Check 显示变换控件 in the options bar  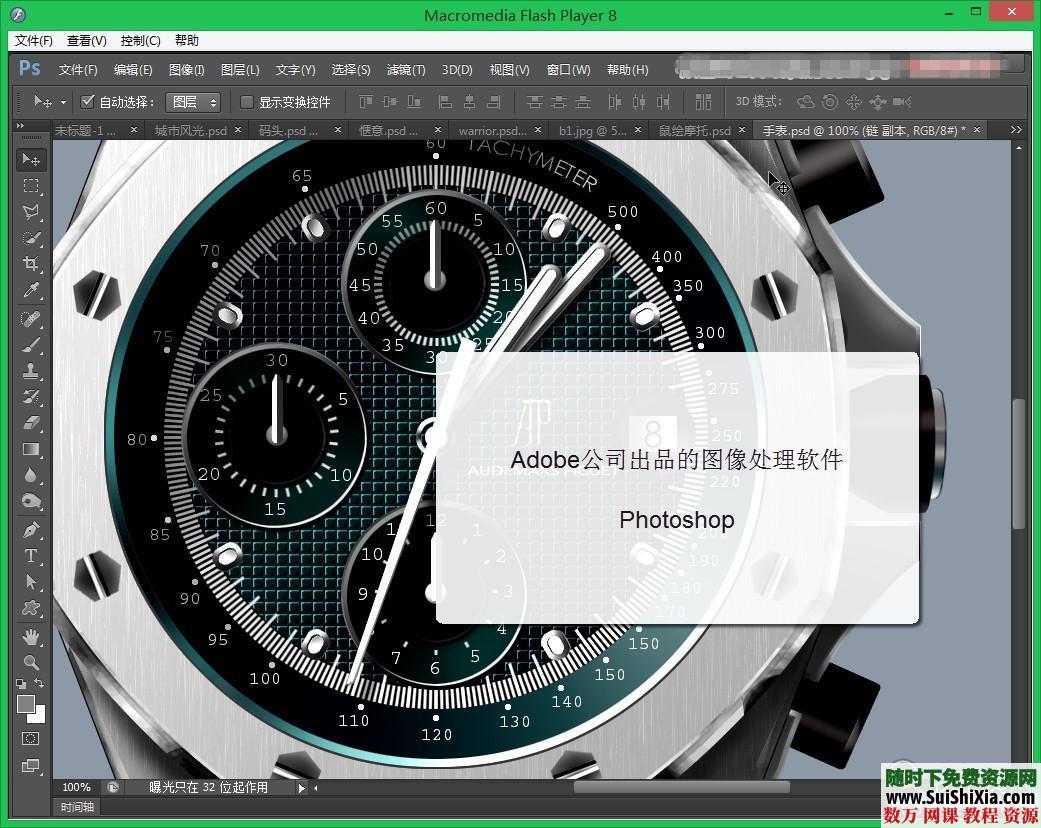point(246,101)
